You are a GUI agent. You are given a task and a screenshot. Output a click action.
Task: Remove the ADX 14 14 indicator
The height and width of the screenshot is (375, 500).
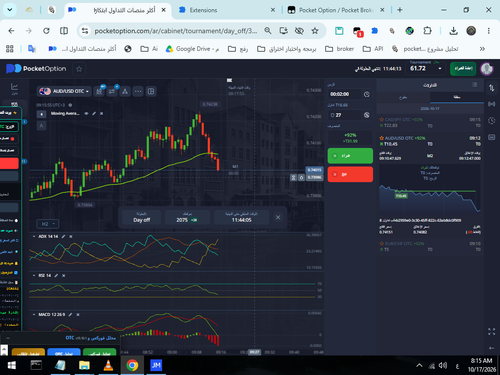click(x=71, y=236)
